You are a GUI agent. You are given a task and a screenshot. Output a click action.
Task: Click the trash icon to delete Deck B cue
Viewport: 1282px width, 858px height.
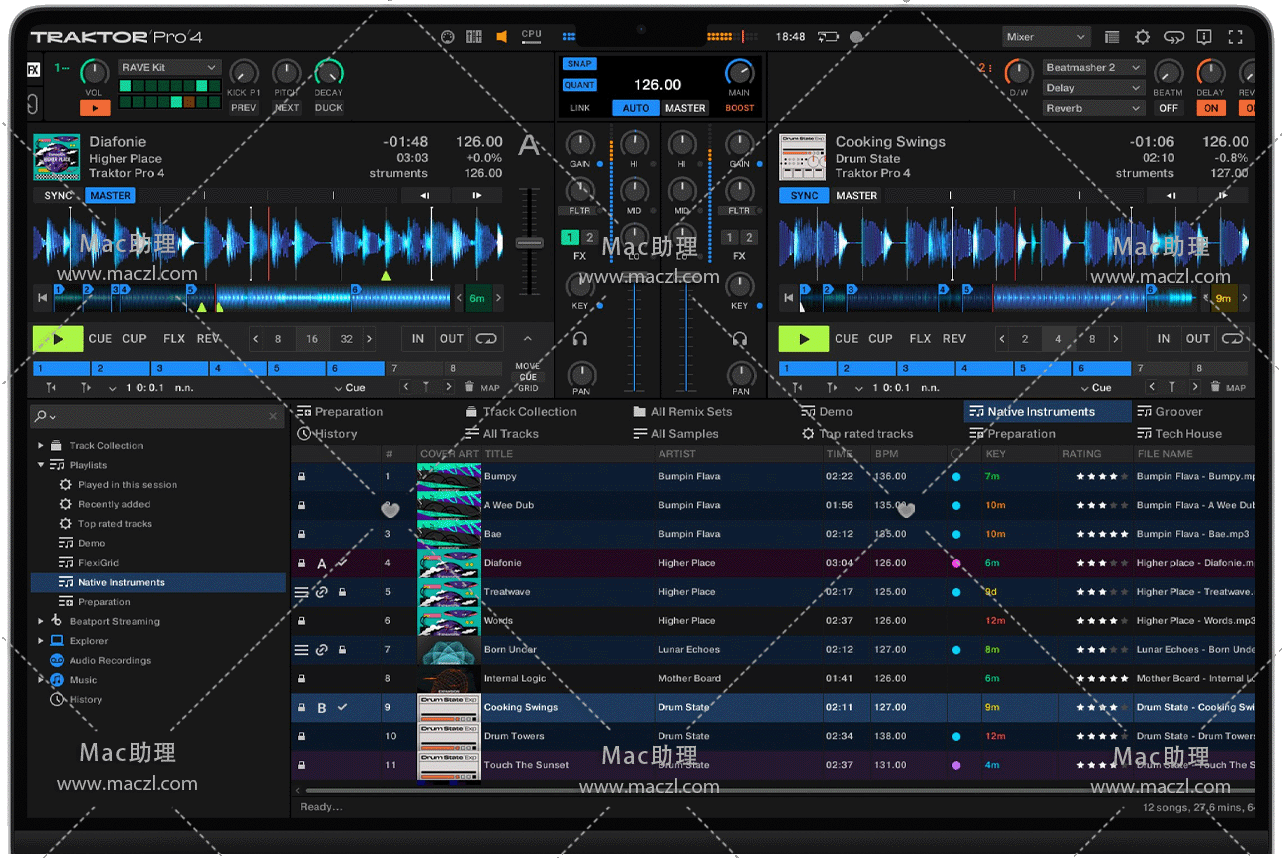point(1215,387)
